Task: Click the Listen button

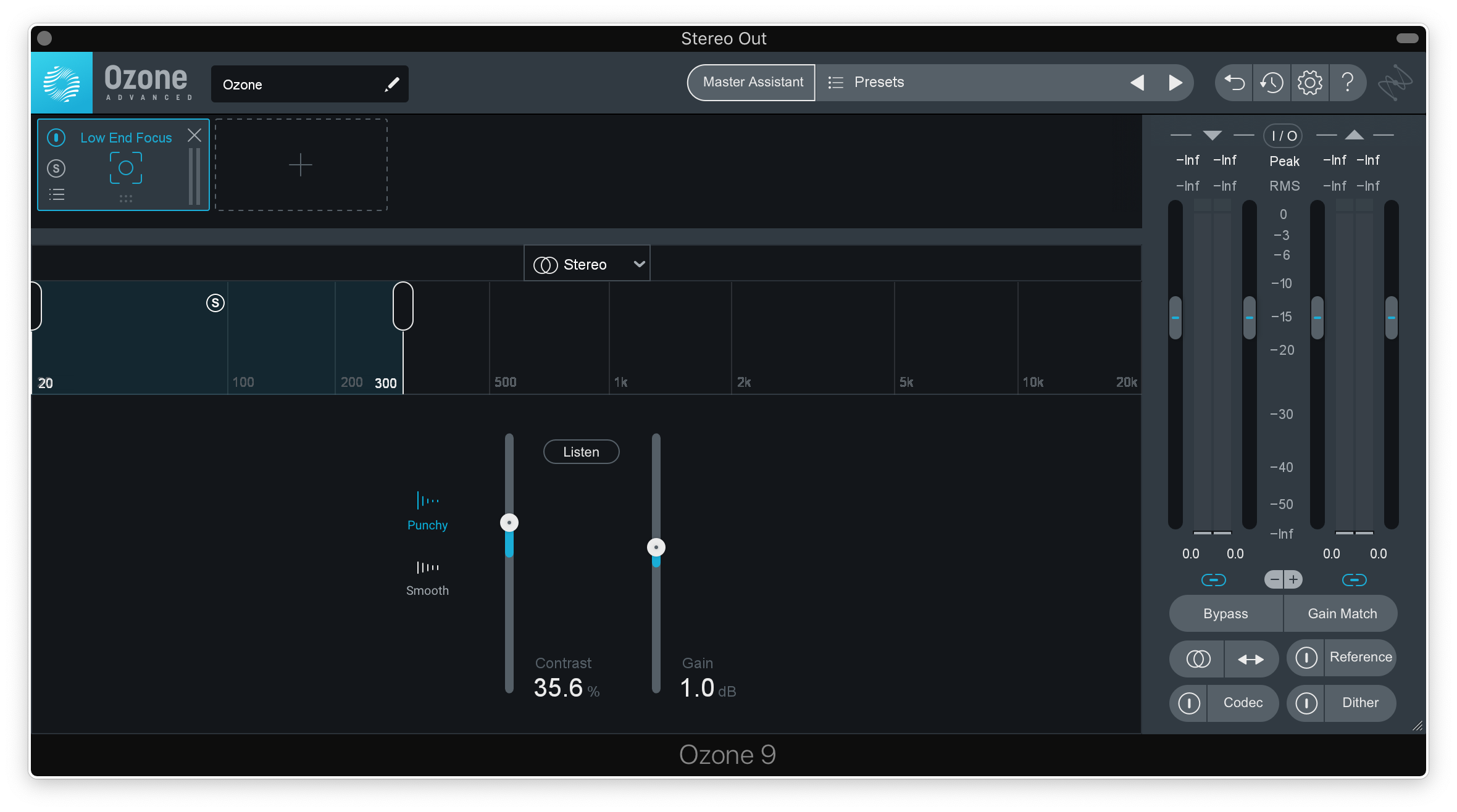Action: coord(581,452)
